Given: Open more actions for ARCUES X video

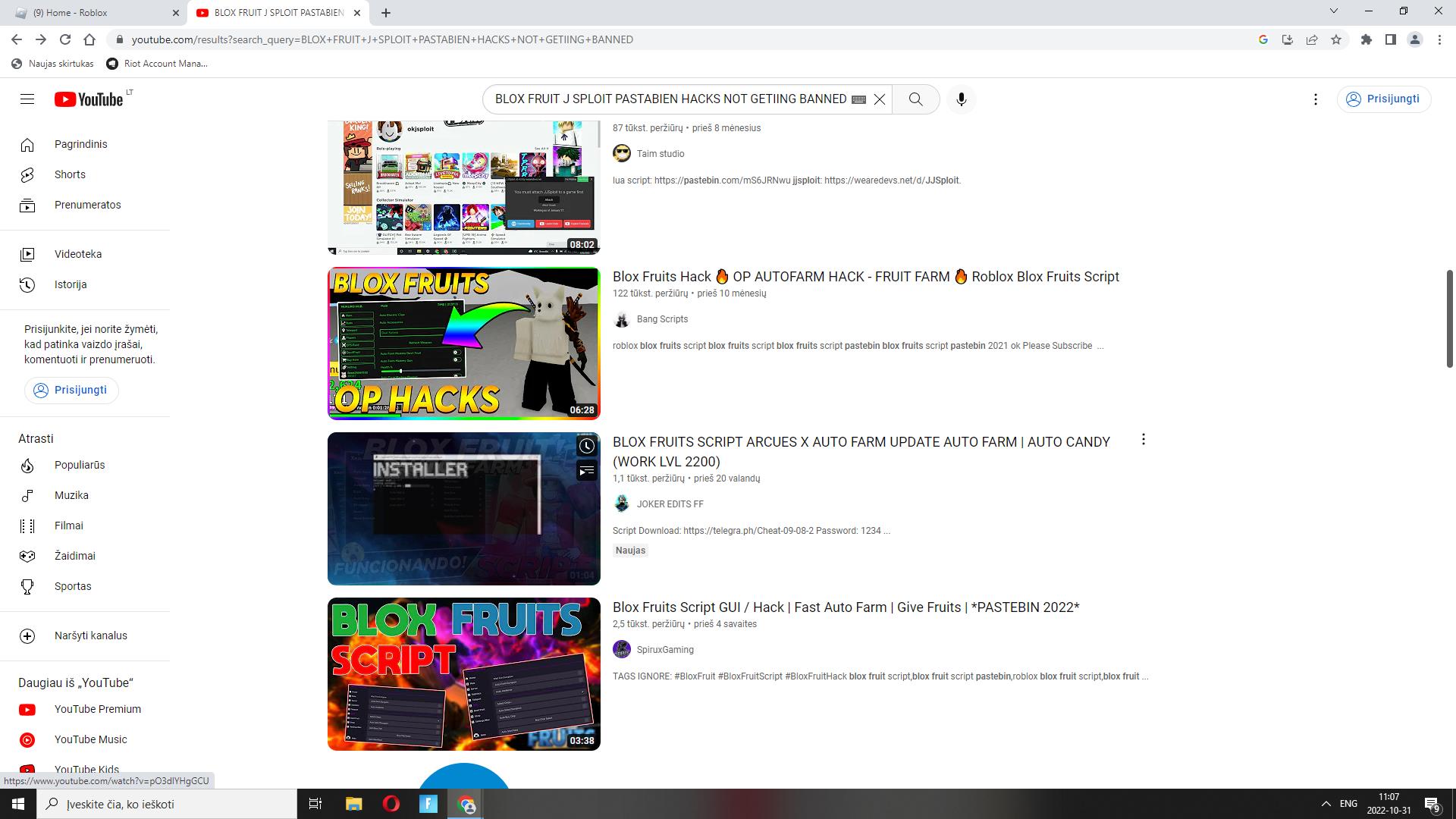Looking at the screenshot, I should [x=1143, y=440].
